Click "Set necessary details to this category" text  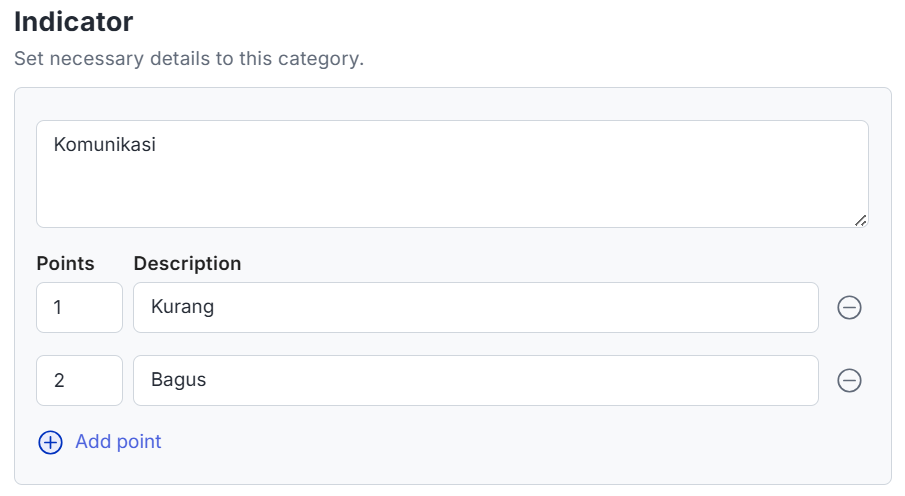click(x=189, y=59)
